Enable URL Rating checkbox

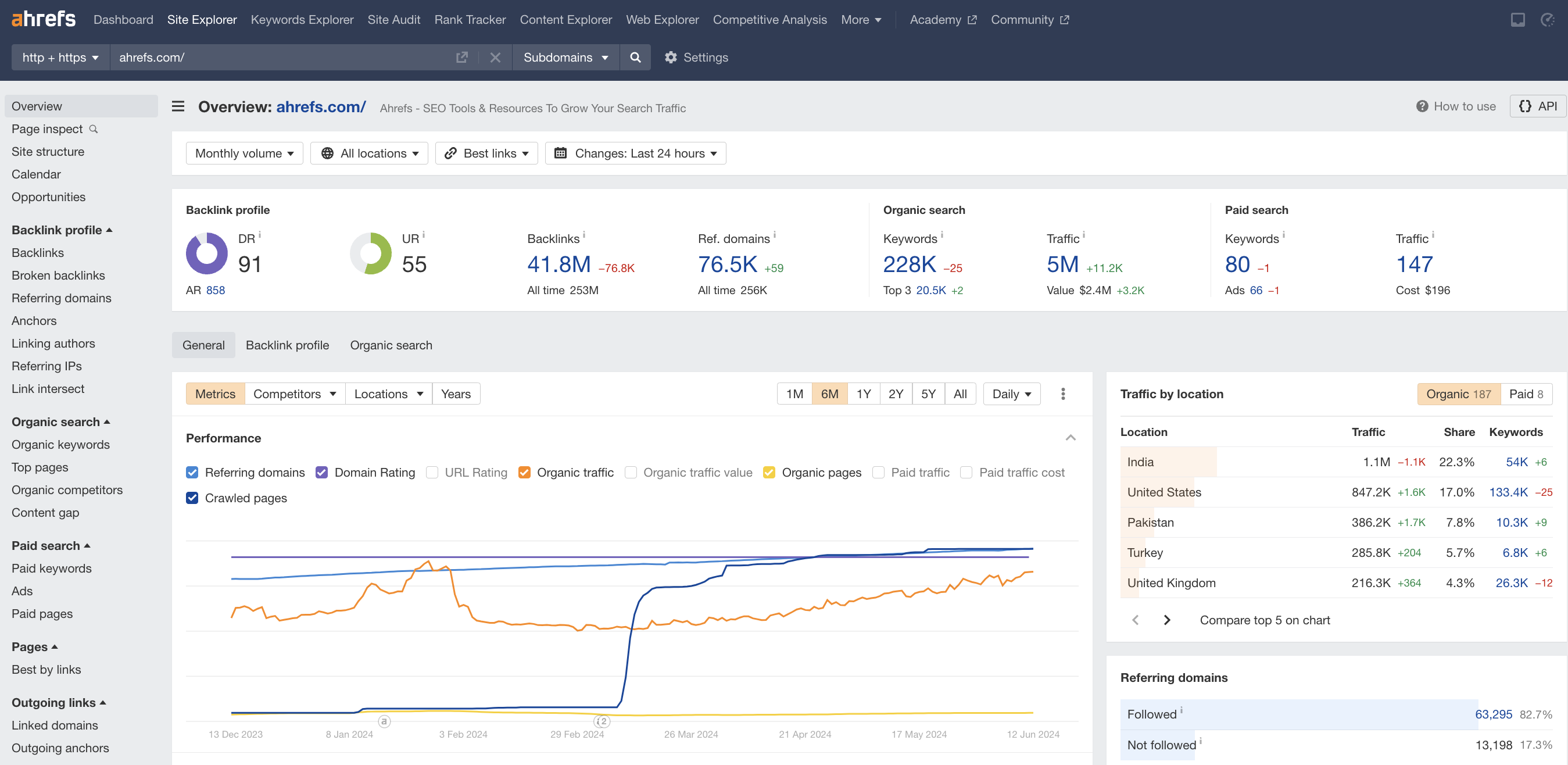coord(432,473)
